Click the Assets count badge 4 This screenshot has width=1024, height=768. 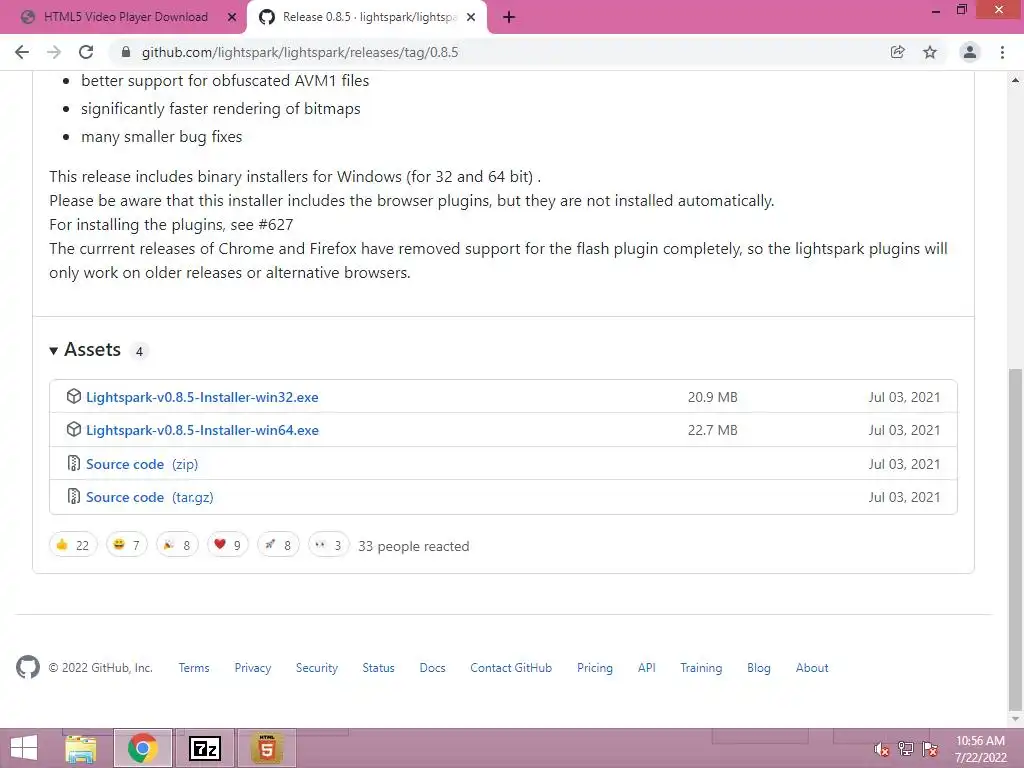[139, 351]
